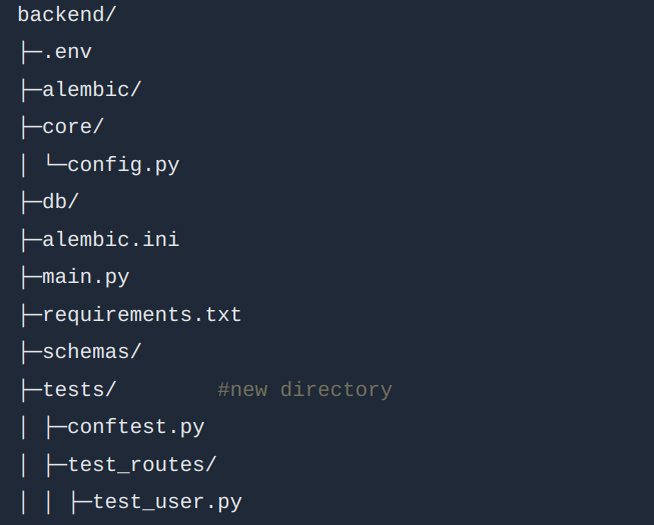Select the core/ folder entry
This screenshot has height=525, width=654.
point(73,127)
